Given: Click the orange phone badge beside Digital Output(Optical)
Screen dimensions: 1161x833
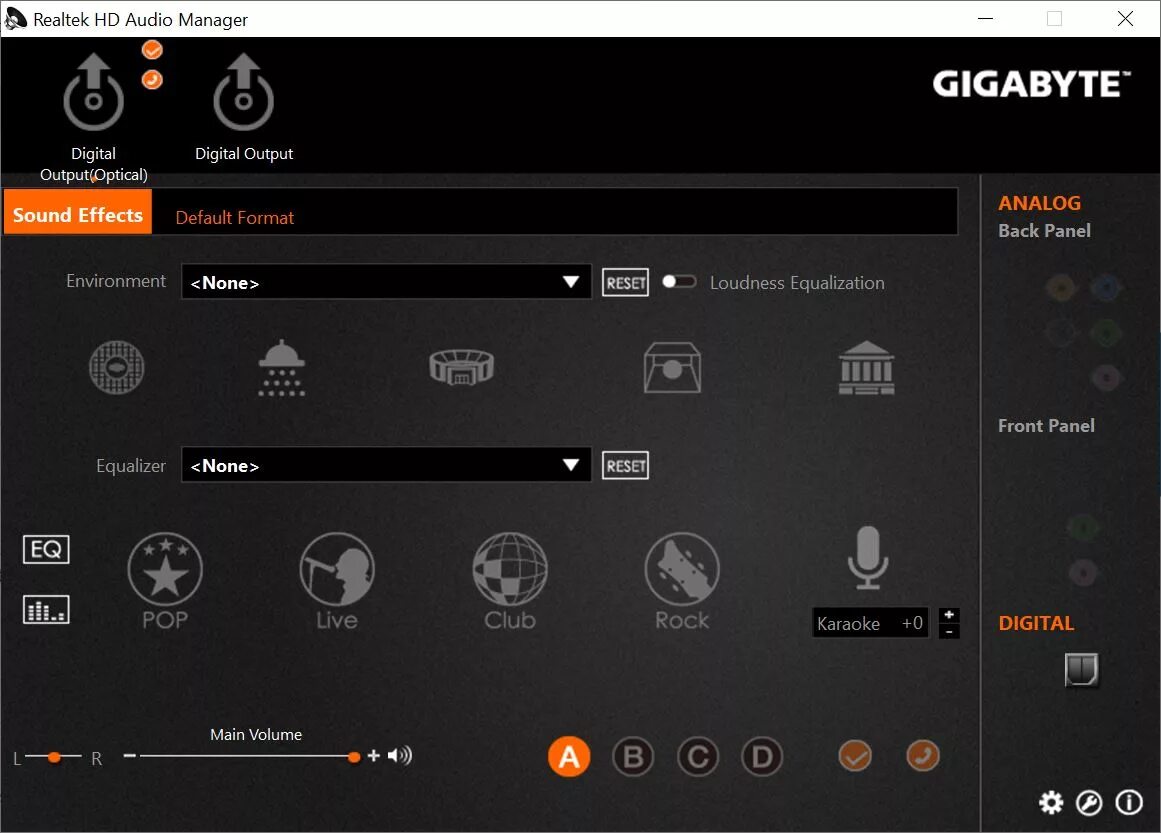Looking at the screenshot, I should pos(152,79).
